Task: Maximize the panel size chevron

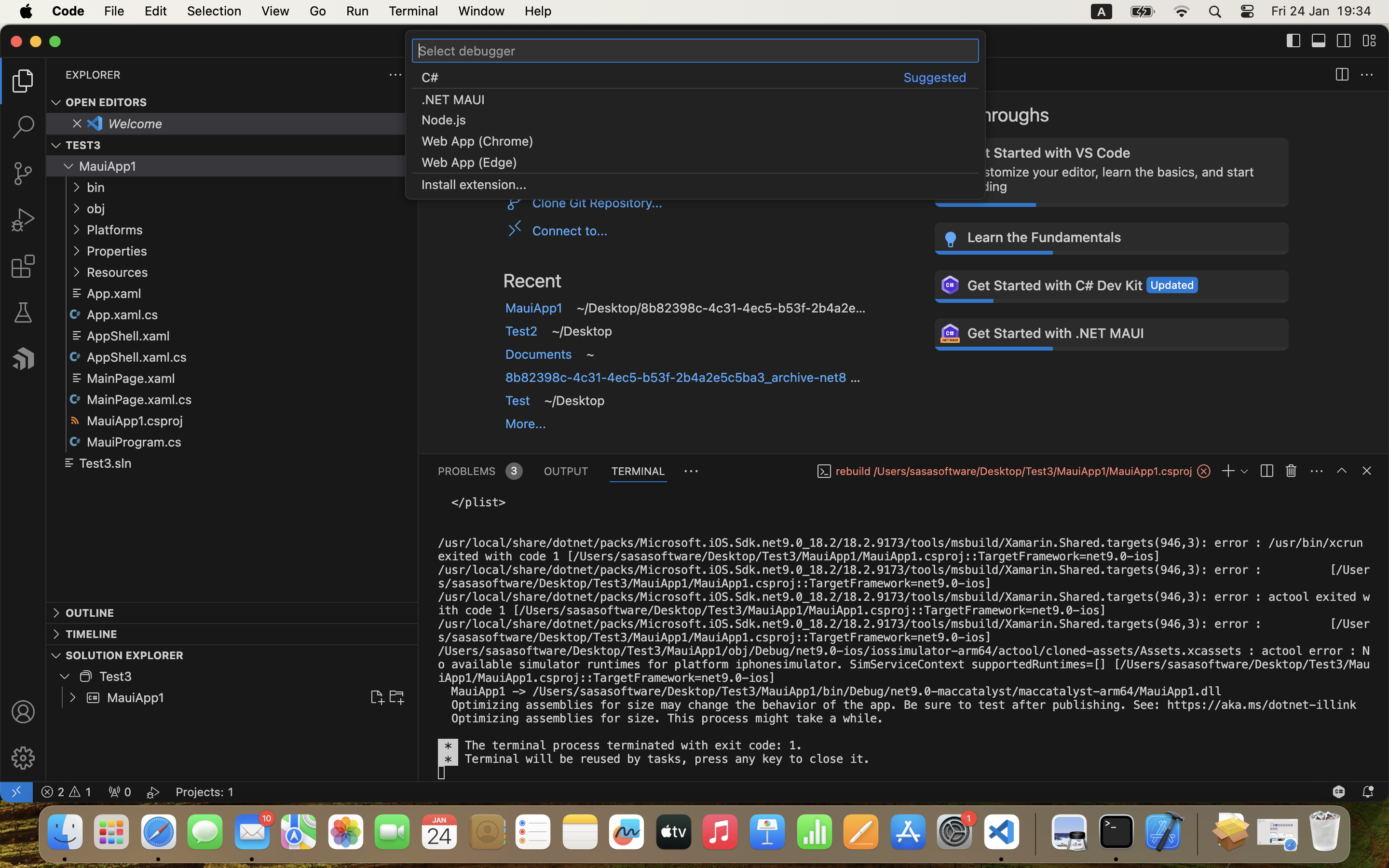Action: pos(1341,471)
